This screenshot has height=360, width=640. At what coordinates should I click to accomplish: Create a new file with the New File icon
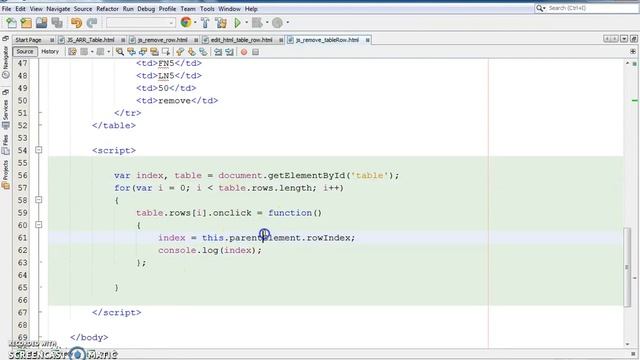[11, 23]
